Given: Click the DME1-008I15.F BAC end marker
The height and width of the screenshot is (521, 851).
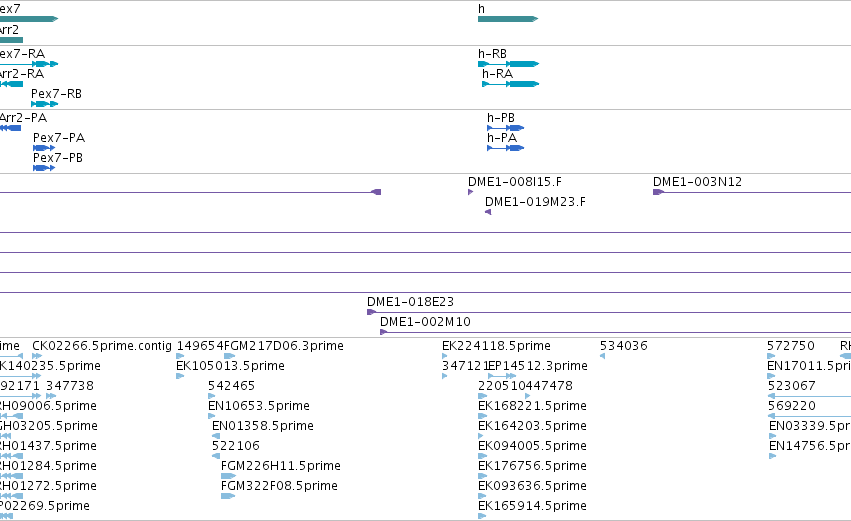Looking at the screenshot, I should click(471, 192).
